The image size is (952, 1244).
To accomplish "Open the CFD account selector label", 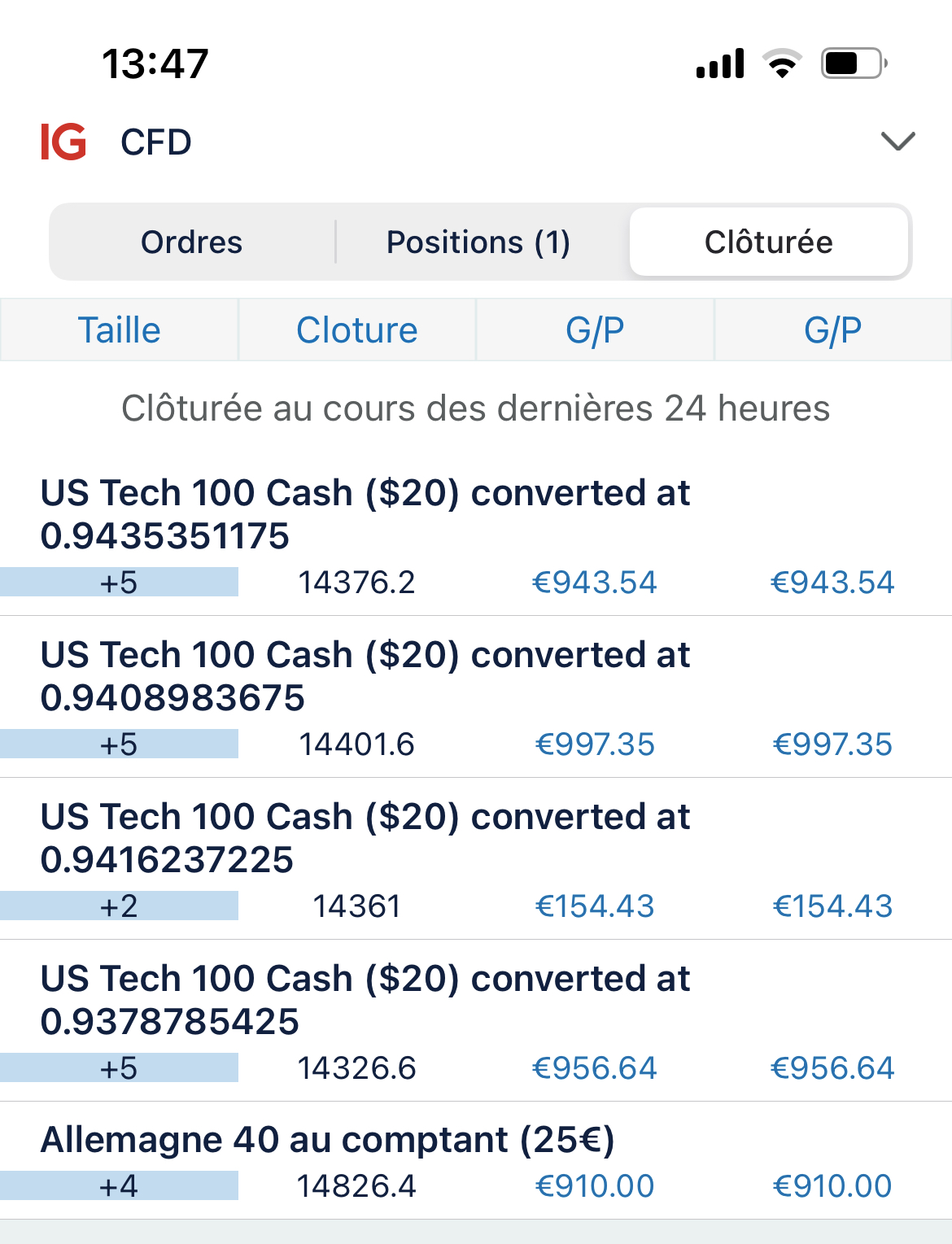I will [x=156, y=142].
